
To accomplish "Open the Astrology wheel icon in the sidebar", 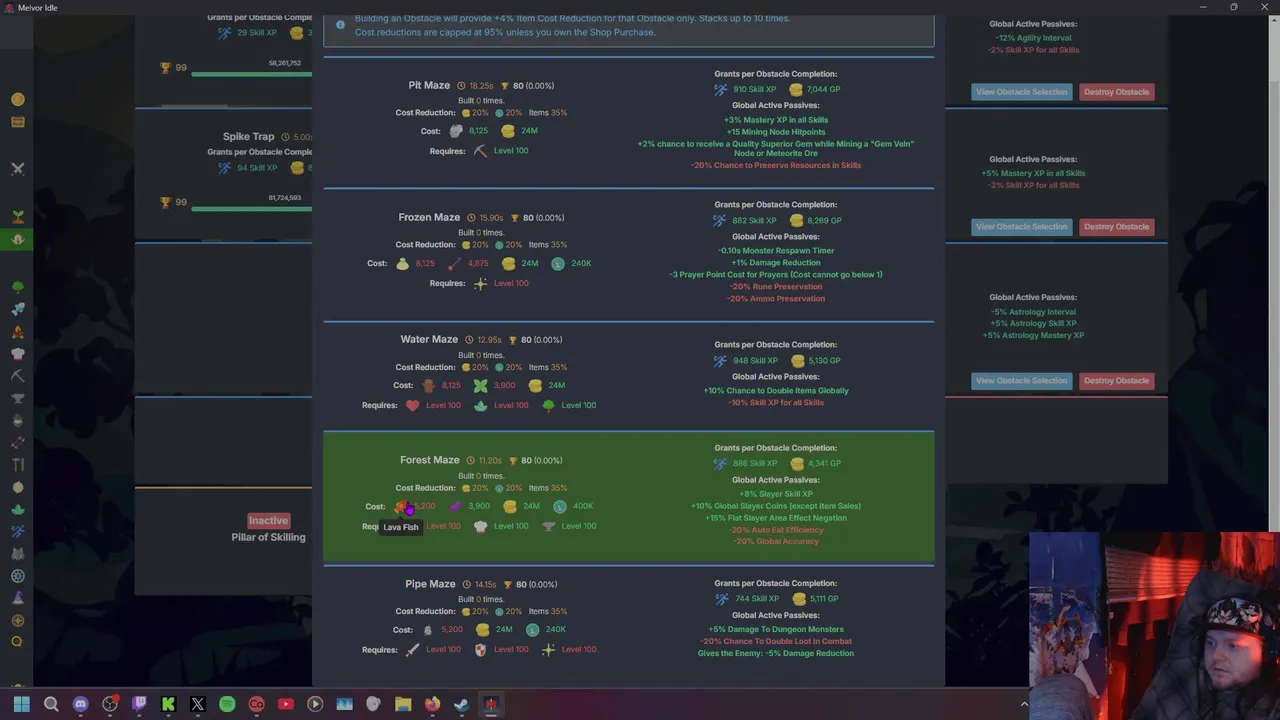I will [x=17, y=576].
